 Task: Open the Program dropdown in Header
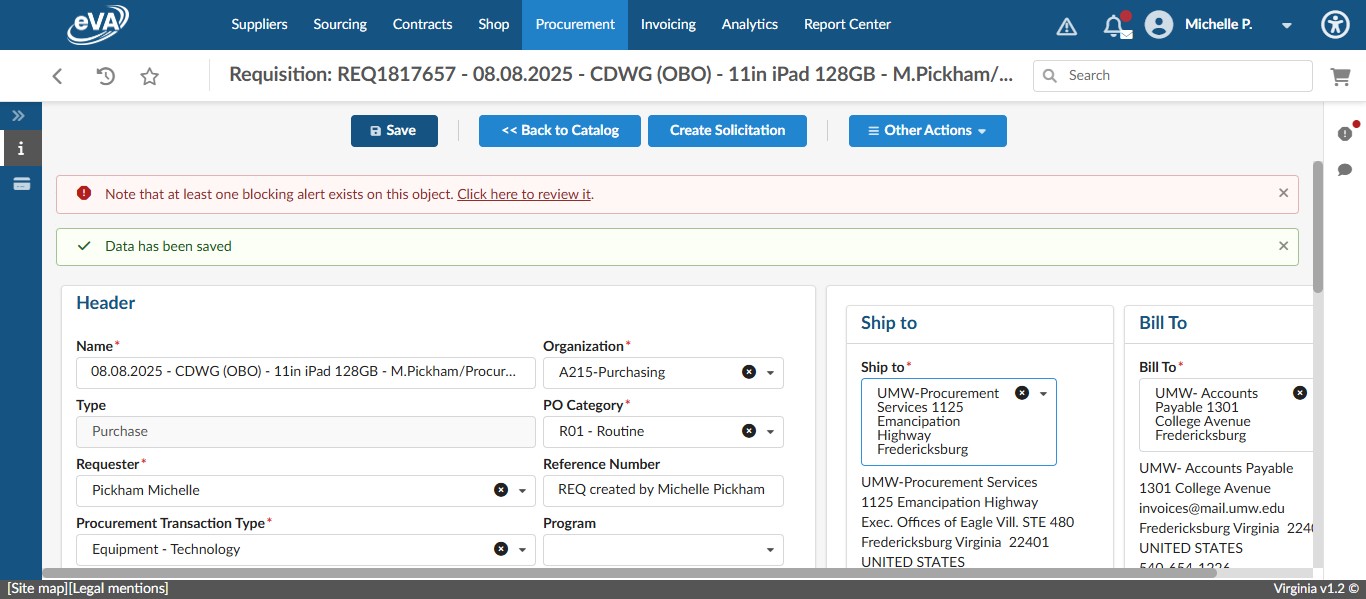pyautogui.click(x=768, y=549)
